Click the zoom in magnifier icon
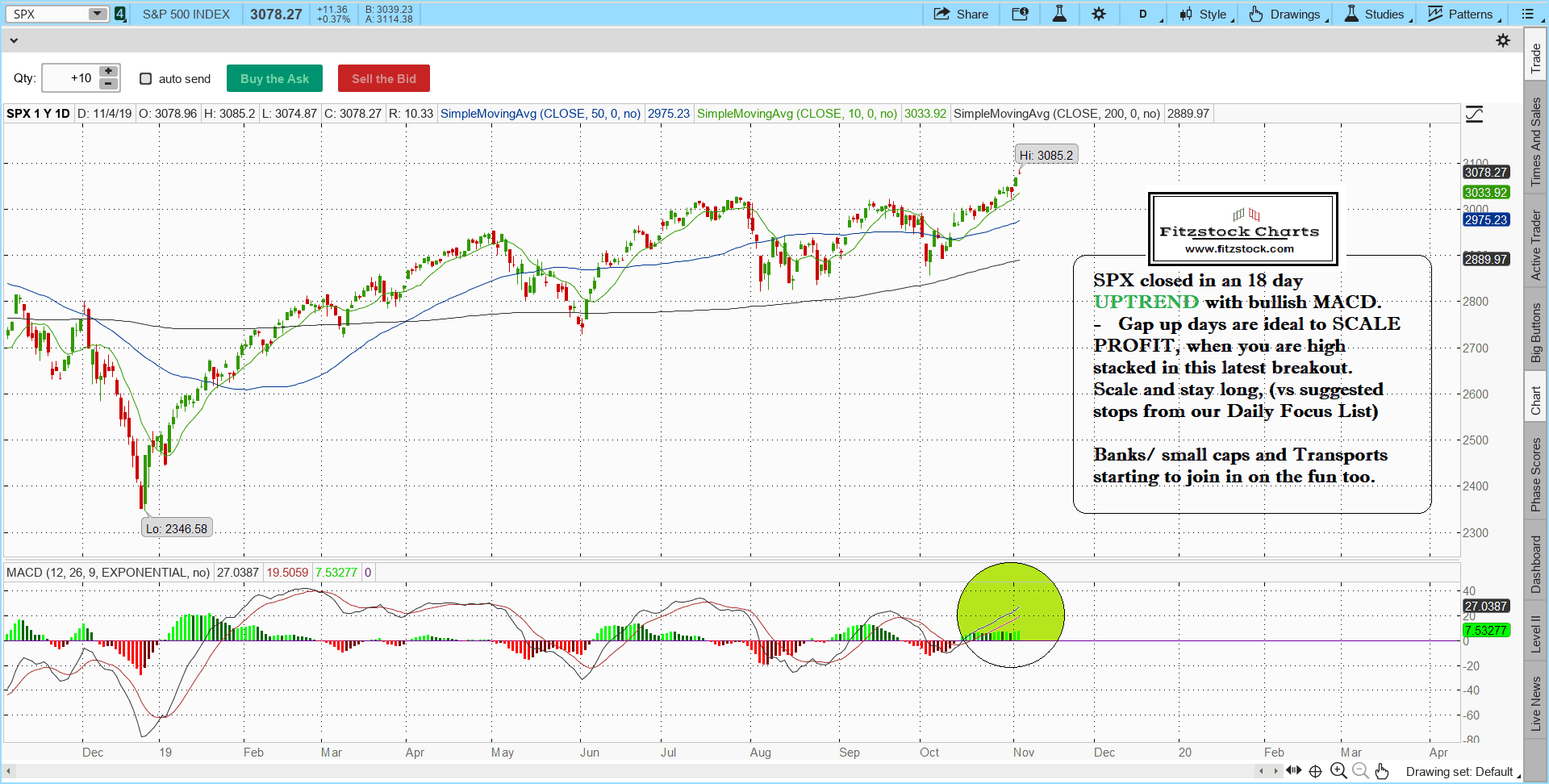This screenshot has height=784, width=1549. 1338,771
